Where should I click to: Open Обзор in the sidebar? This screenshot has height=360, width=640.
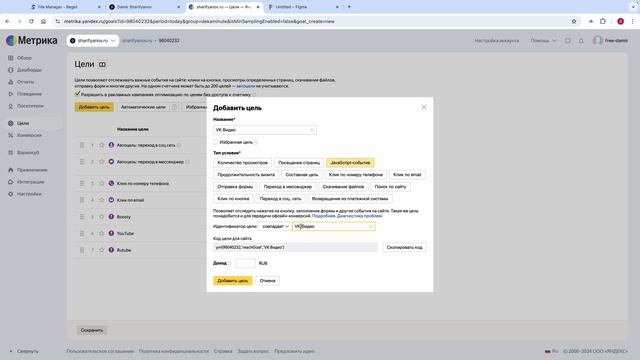click(24, 58)
